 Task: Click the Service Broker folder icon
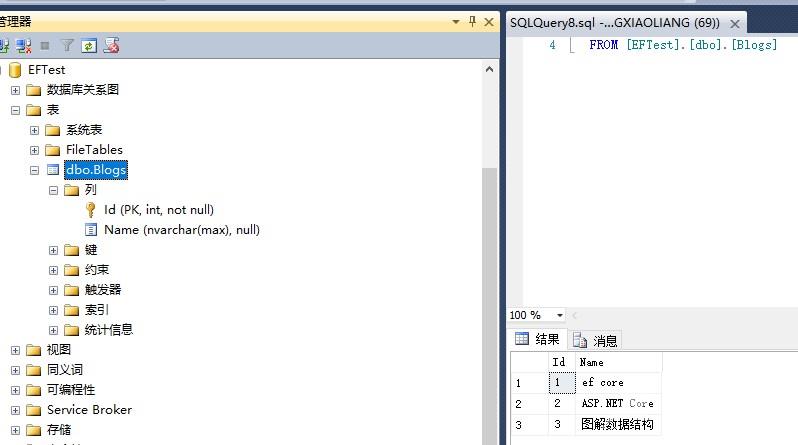[34, 410]
